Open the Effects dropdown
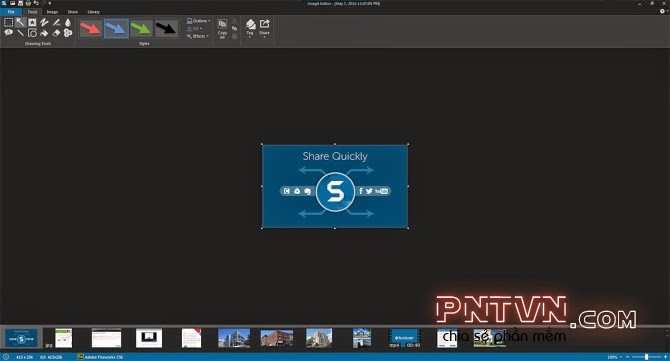 198,36
